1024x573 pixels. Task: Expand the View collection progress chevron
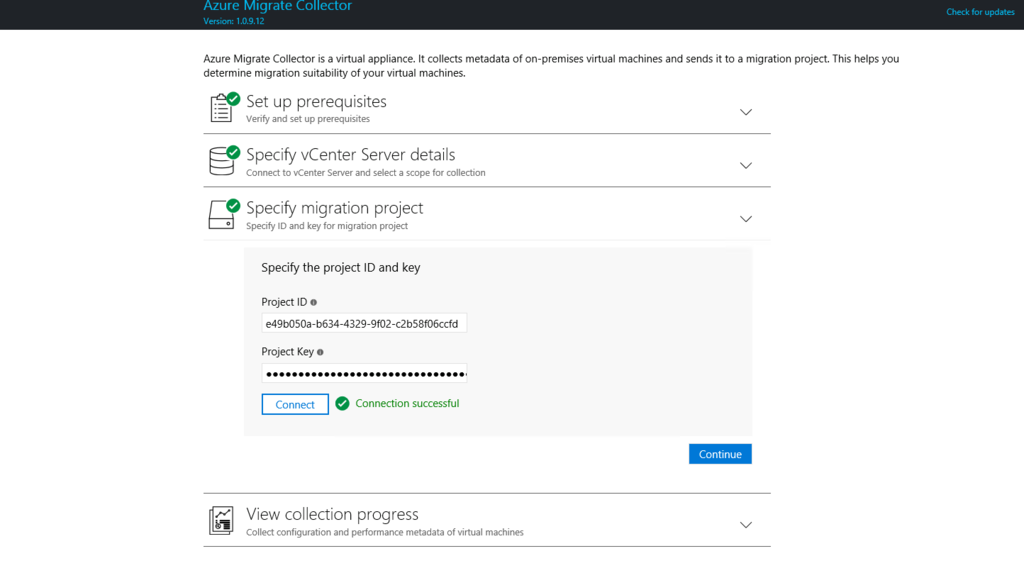[x=746, y=525]
